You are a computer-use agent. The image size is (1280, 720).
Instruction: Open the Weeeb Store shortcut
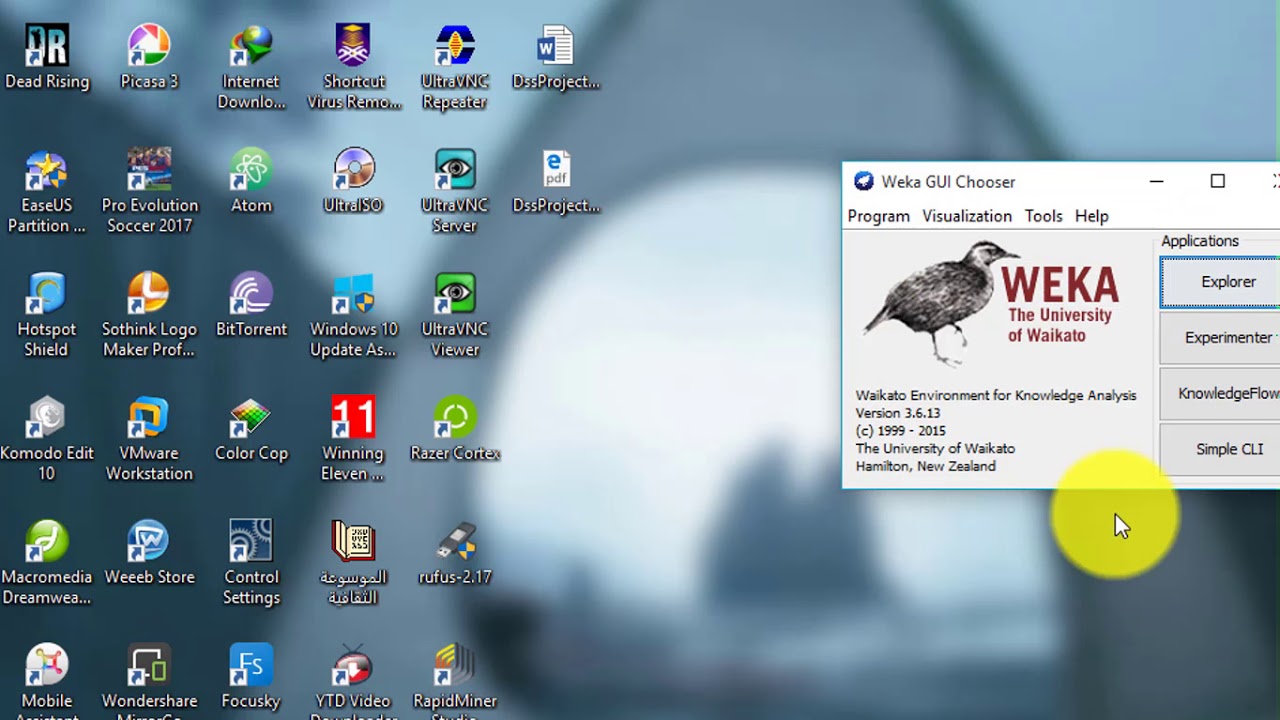149,554
